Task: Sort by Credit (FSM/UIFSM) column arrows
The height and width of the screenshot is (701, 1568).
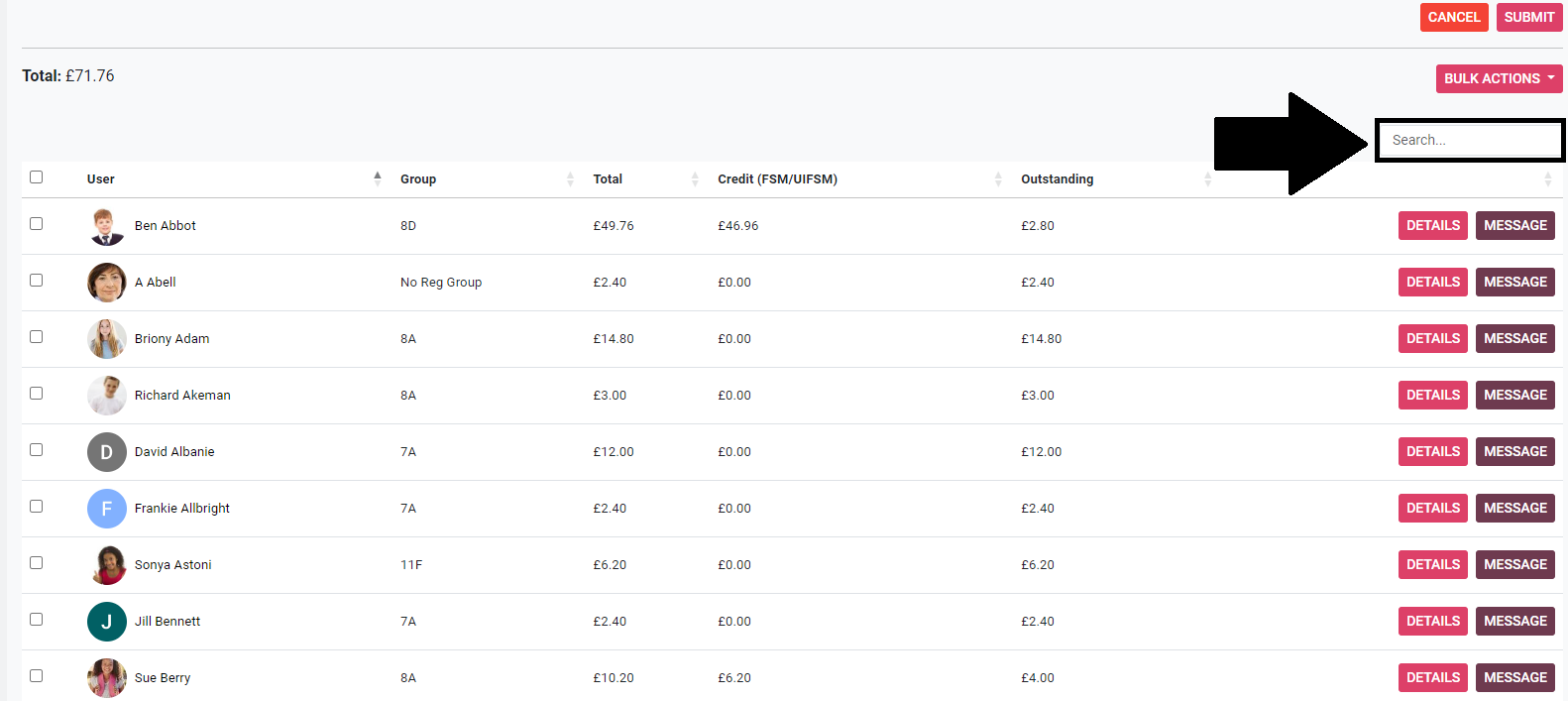Action: click(x=997, y=178)
